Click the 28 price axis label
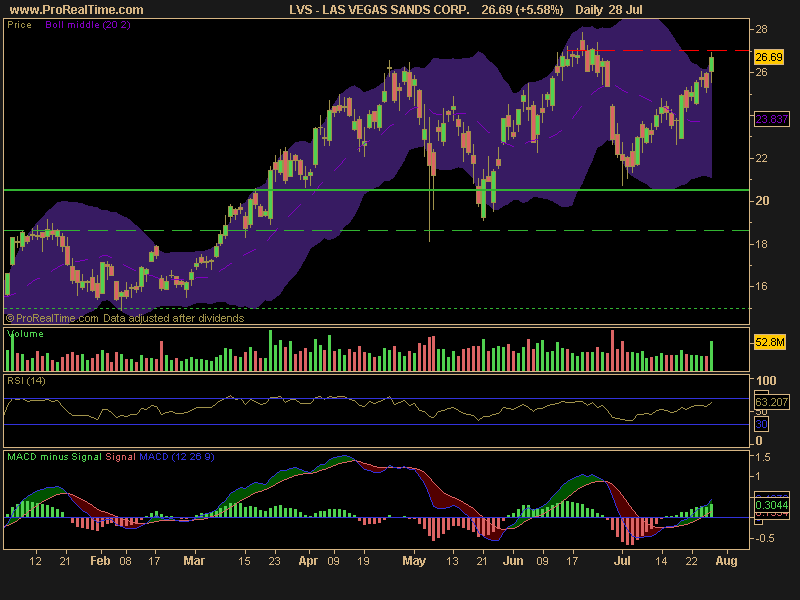 761,29
